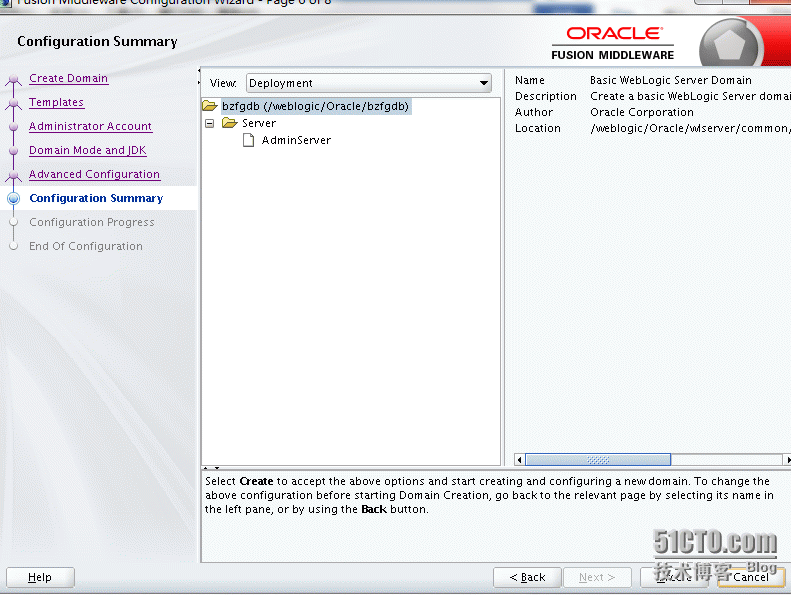Click the Oracle Fusion Middleware logo
This screenshot has width=791, height=595.
(x=613, y=43)
